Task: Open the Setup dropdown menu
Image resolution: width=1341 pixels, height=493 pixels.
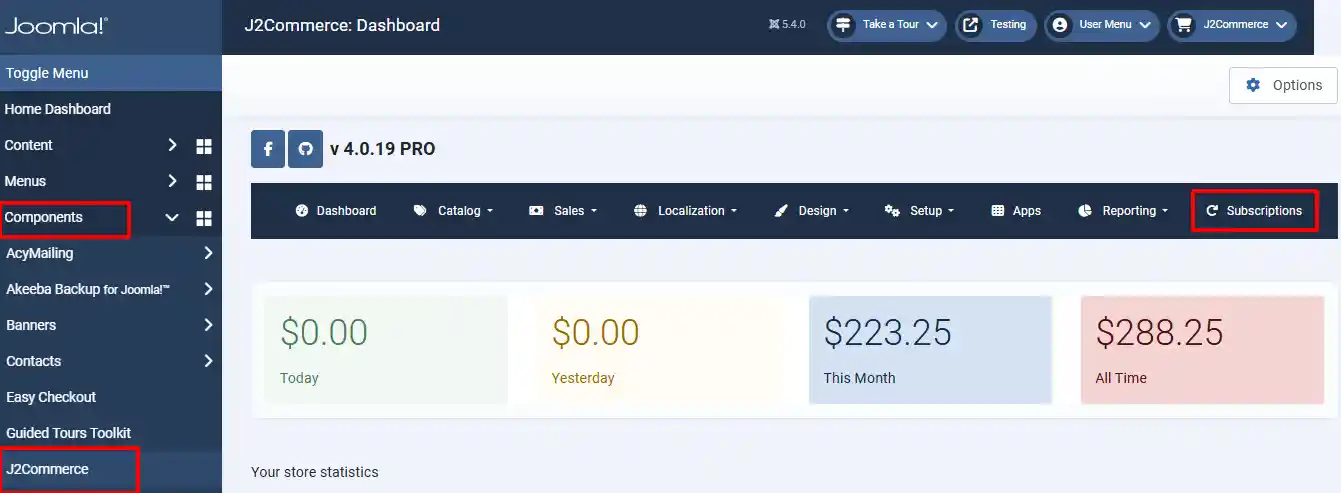Action: pos(920,211)
